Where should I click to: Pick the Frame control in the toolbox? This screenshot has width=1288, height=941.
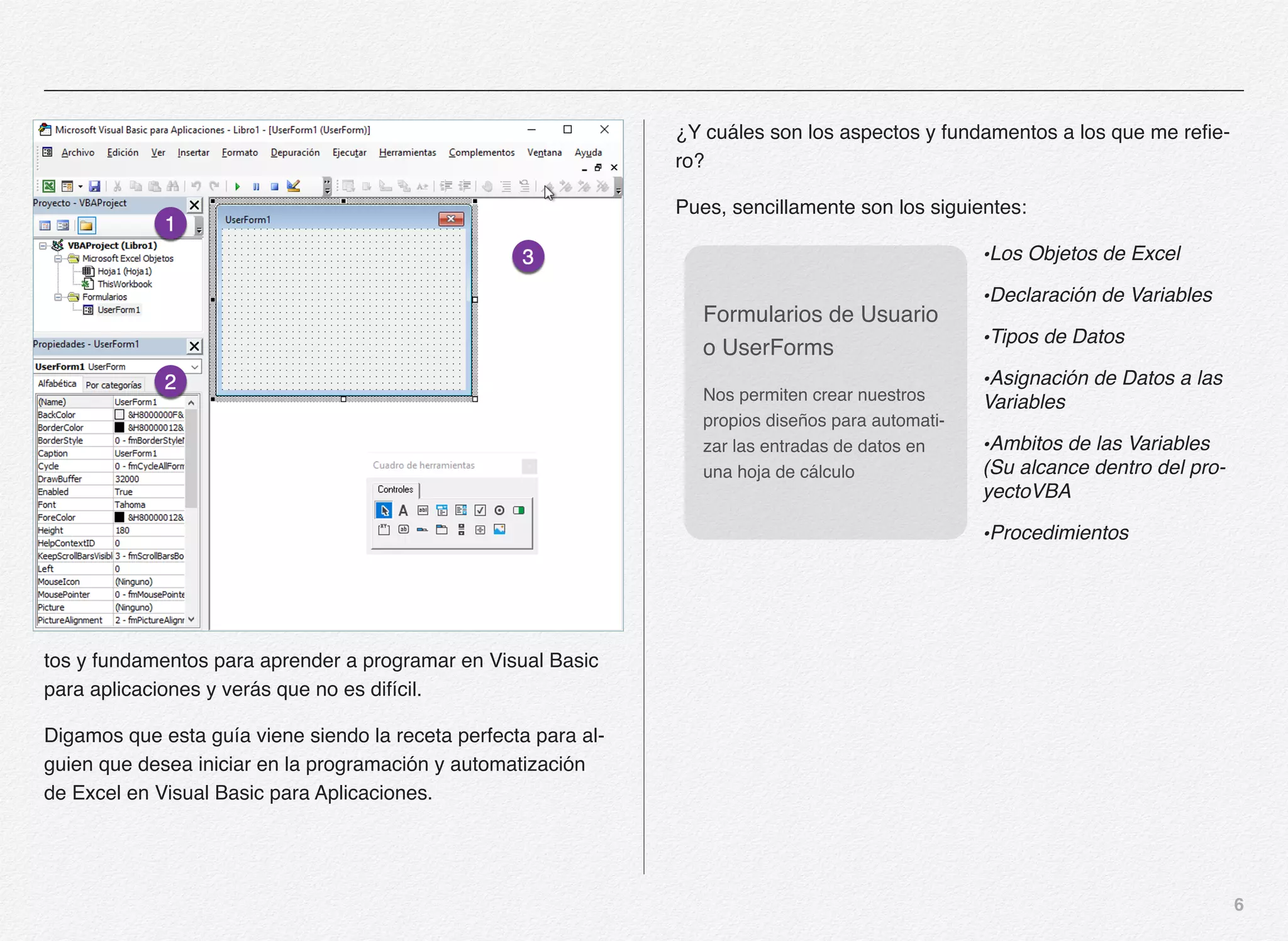point(384,530)
